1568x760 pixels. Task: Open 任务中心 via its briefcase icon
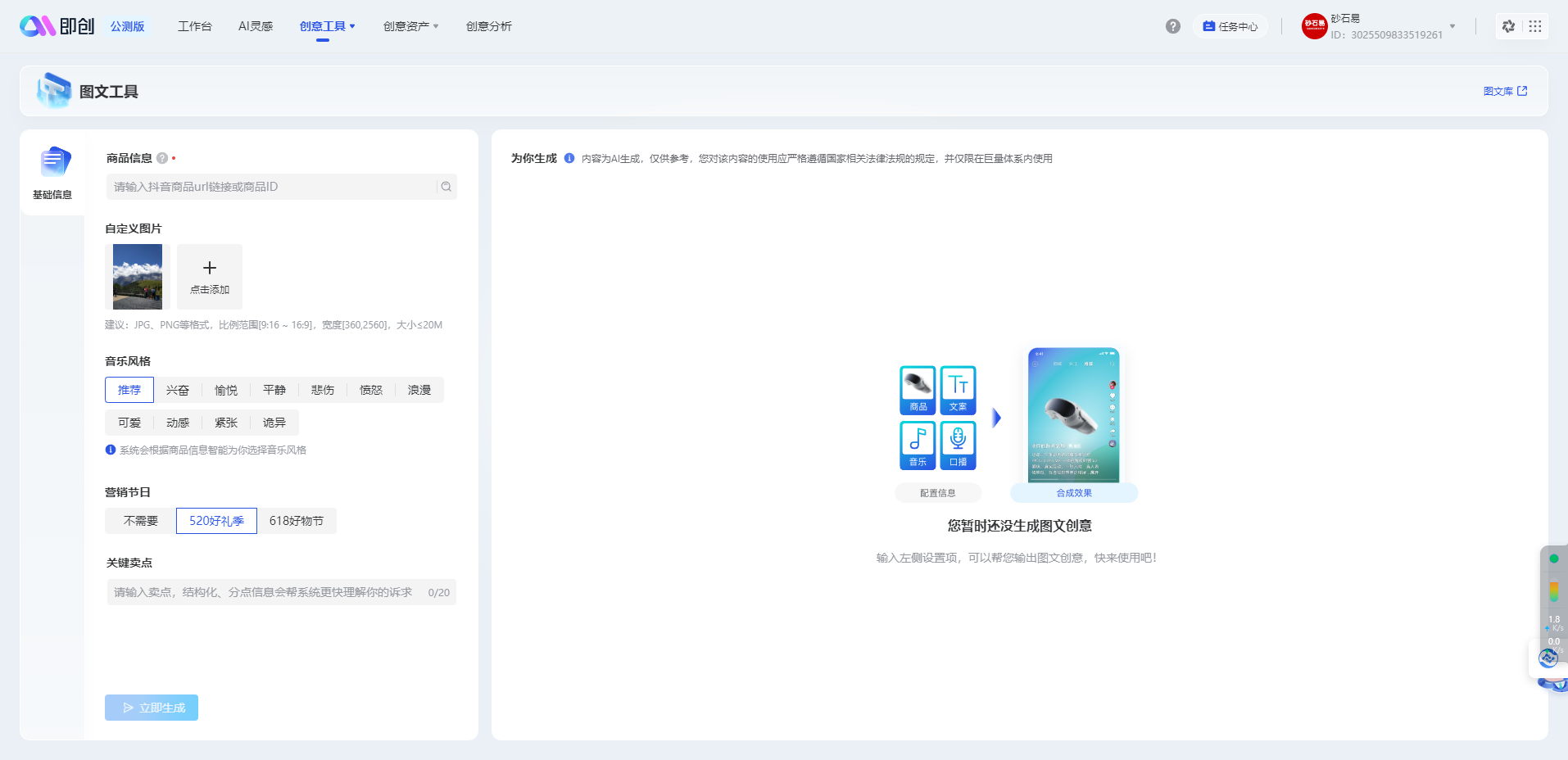[x=1208, y=25]
